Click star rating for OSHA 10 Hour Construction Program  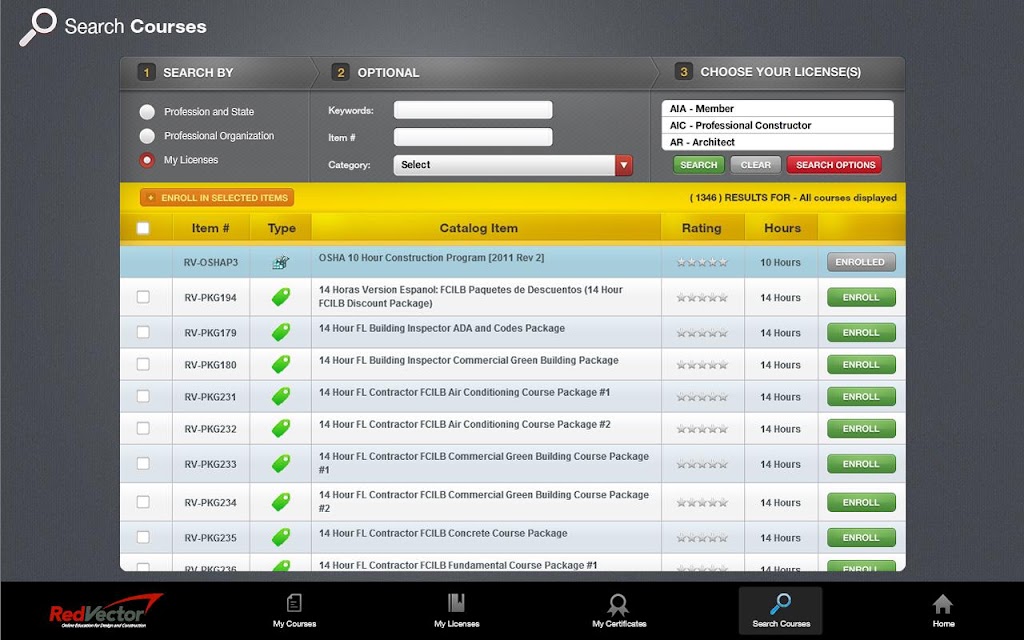click(702, 263)
